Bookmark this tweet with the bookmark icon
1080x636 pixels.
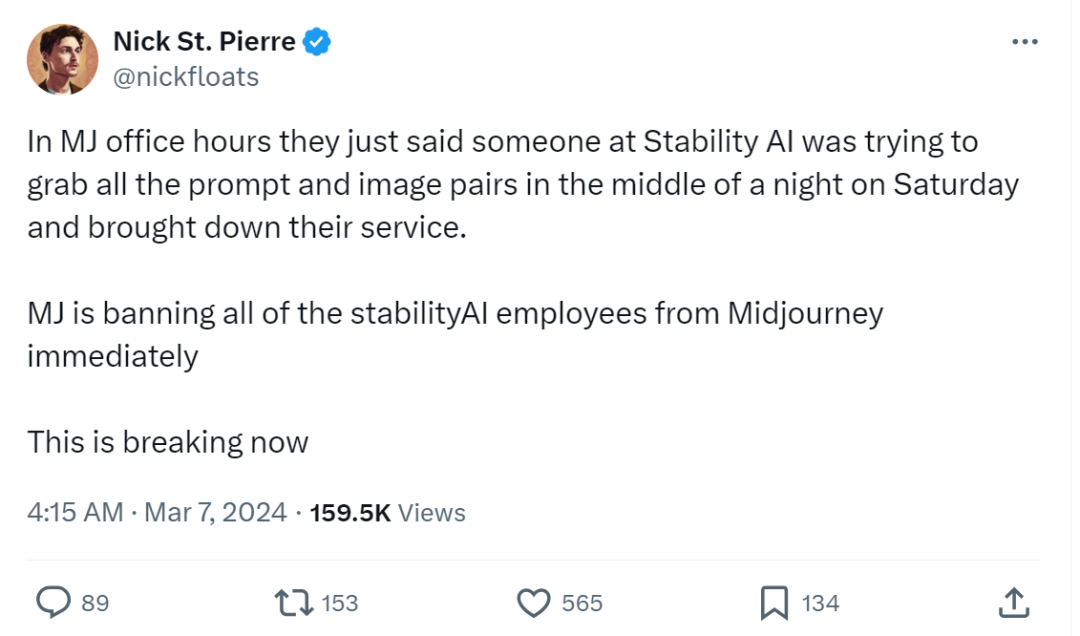tap(775, 602)
